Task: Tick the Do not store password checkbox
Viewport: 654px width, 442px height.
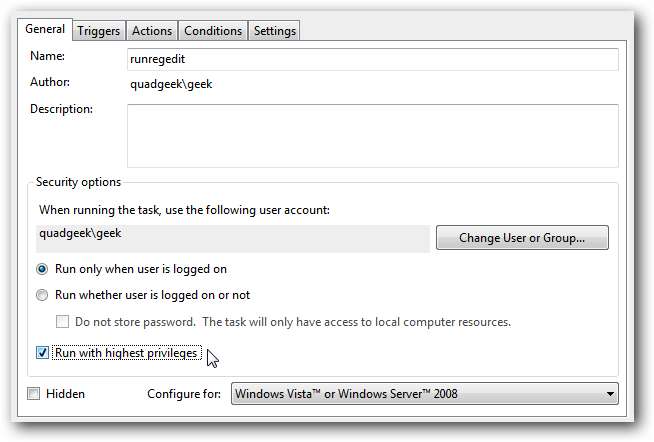Action: [x=63, y=322]
